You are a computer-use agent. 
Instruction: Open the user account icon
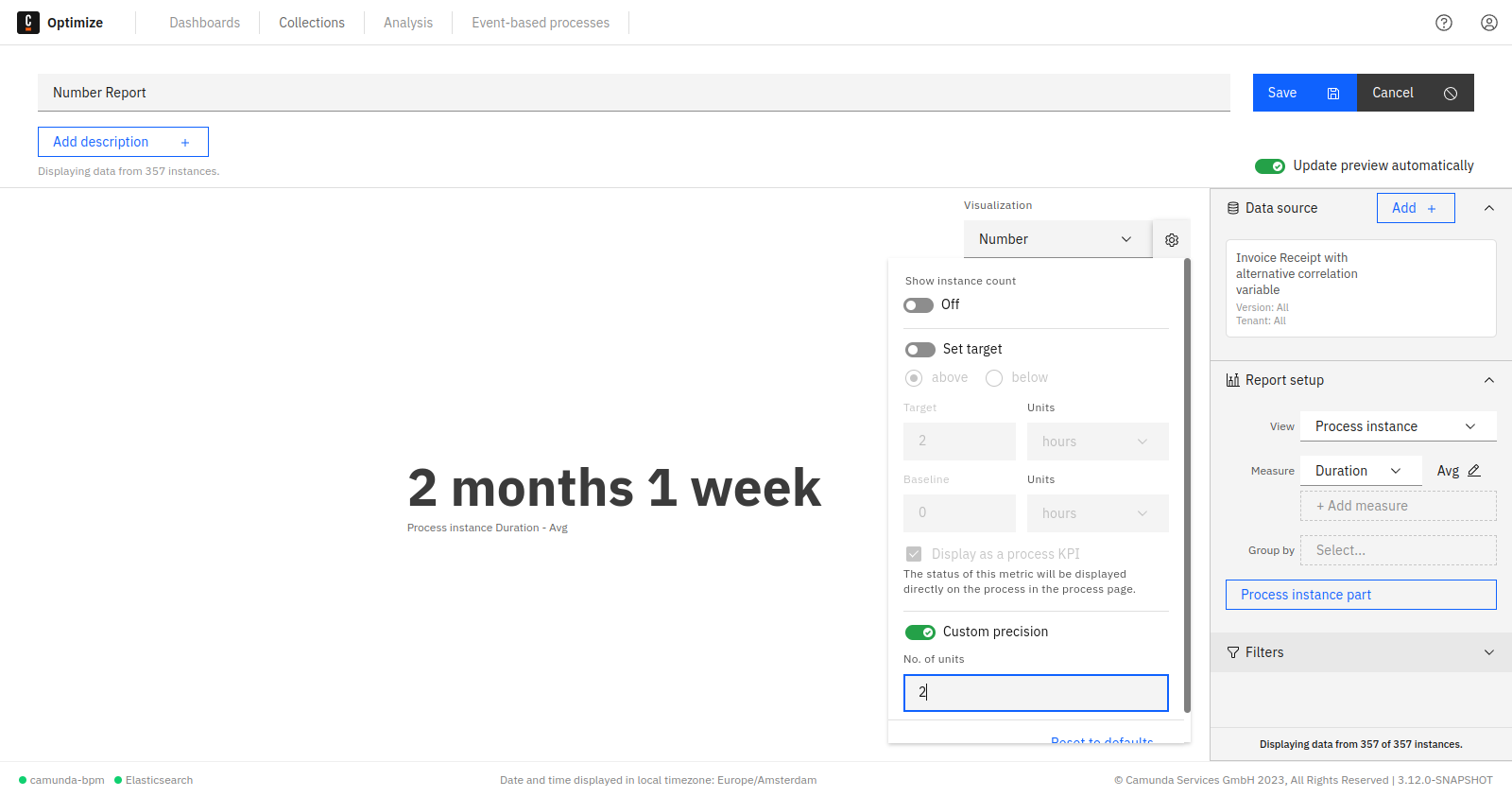pos(1489,22)
